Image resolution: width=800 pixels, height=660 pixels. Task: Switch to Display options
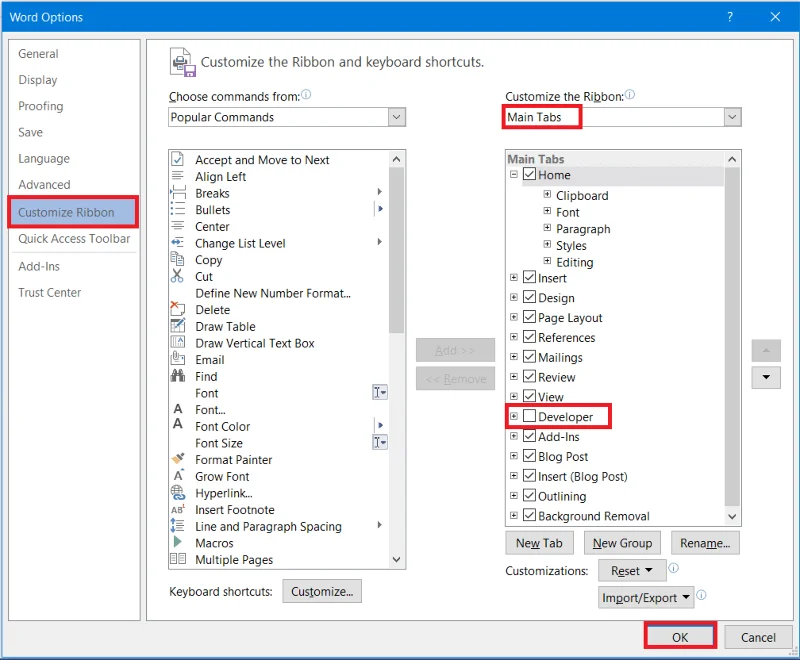coord(38,80)
